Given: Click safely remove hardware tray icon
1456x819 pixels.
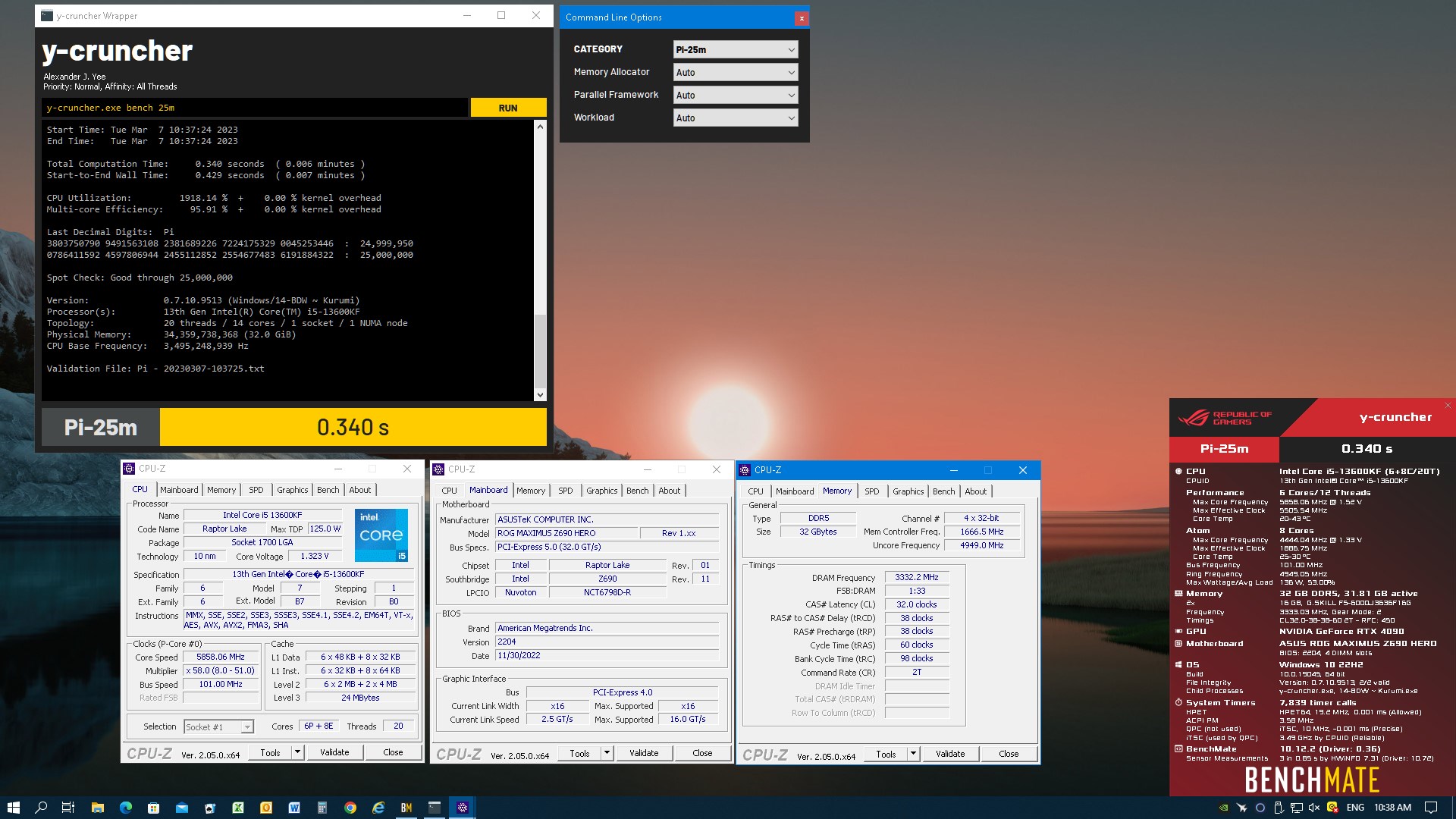Looking at the screenshot, I should [1278, 808].
